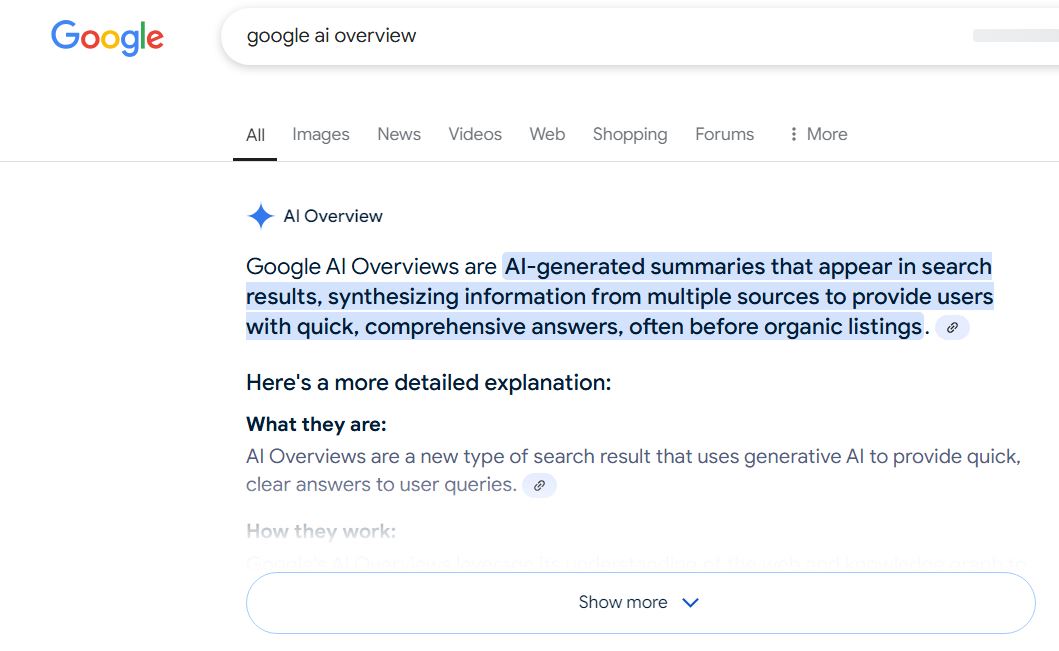This screenshot has height=651, width=1059.
Task: Open source link icon after organic listings
Action: tap(952, 328)
